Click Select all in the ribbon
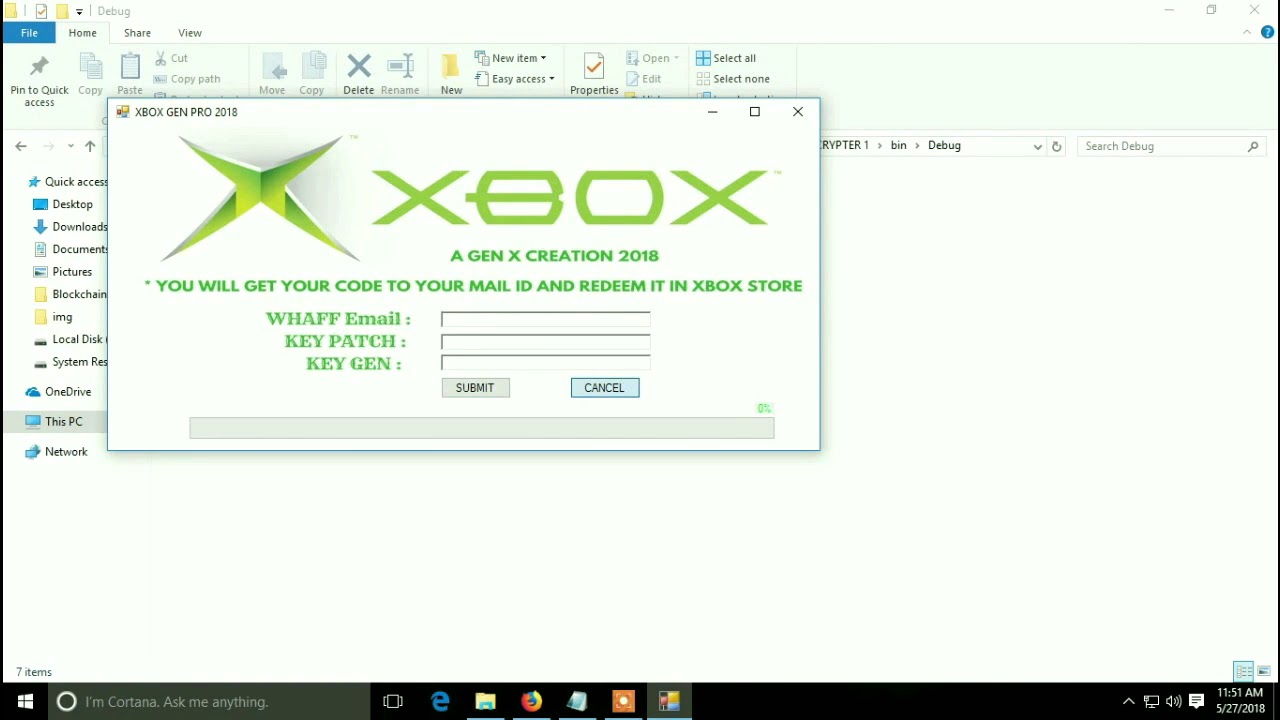This screenshot has height=720, width=1280. click(726, 58)
